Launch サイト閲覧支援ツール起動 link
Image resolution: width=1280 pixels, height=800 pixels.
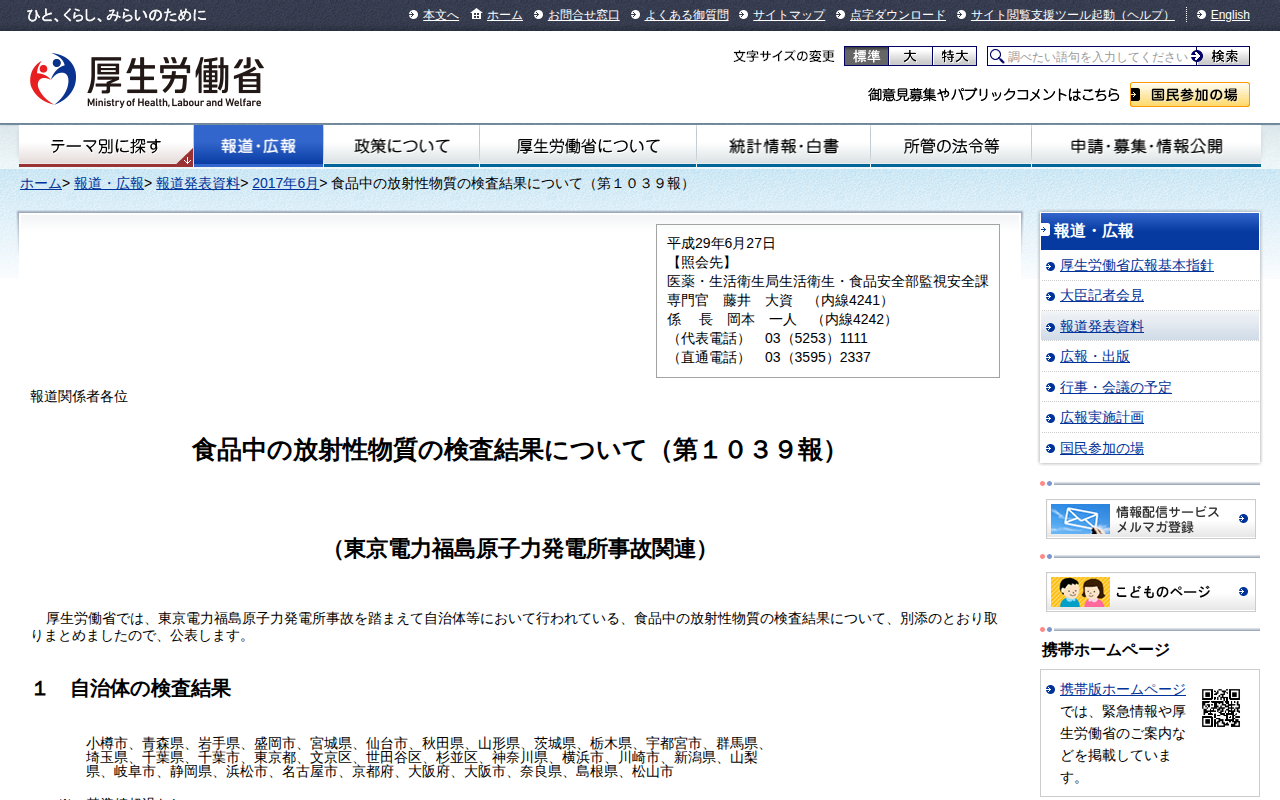click(x=1073, y=15)
